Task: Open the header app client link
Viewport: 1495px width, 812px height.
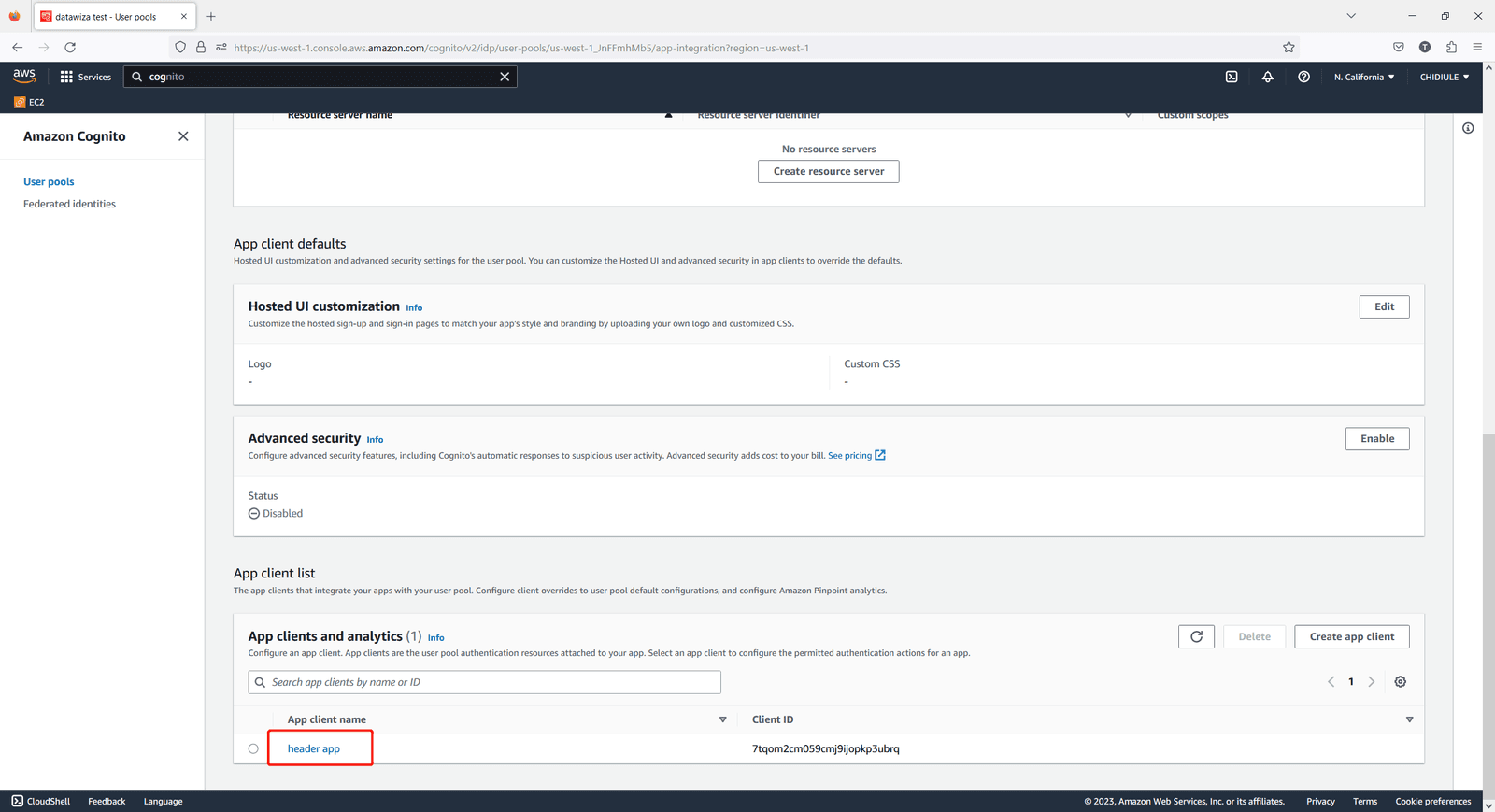Action: click(x=314, y=748)
